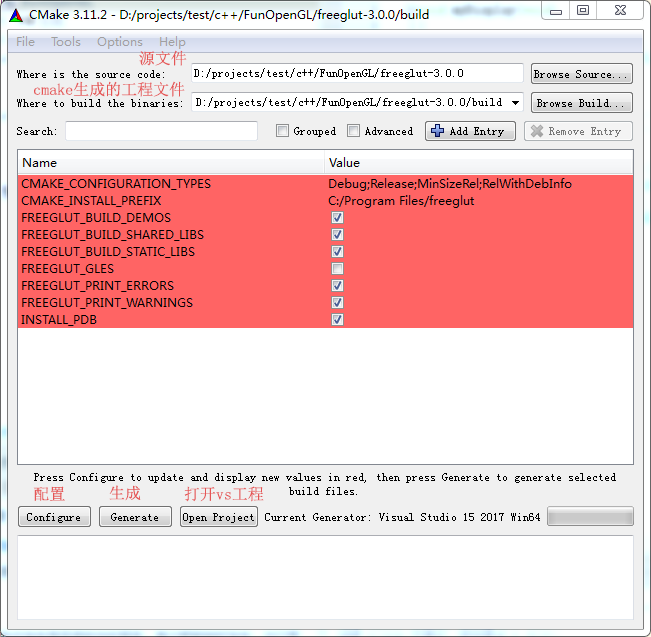Edit value C:/Program Files/freeglut

coord(401,201)
